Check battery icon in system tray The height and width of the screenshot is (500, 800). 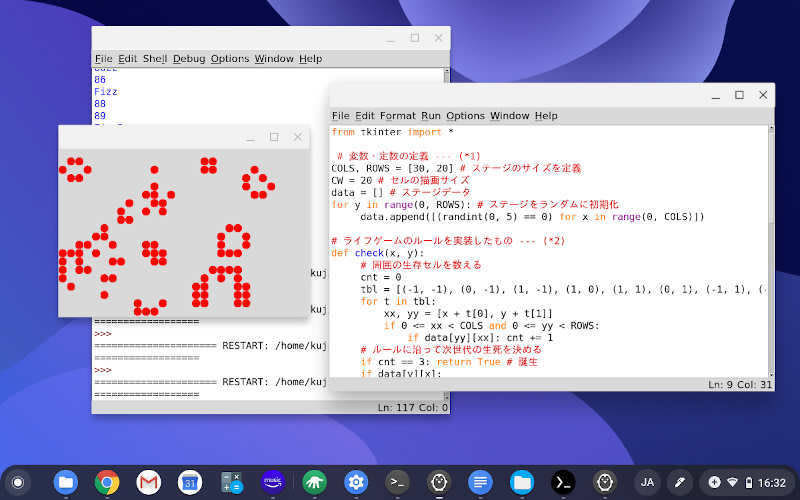pyautogui.click(x=748, y=482)
